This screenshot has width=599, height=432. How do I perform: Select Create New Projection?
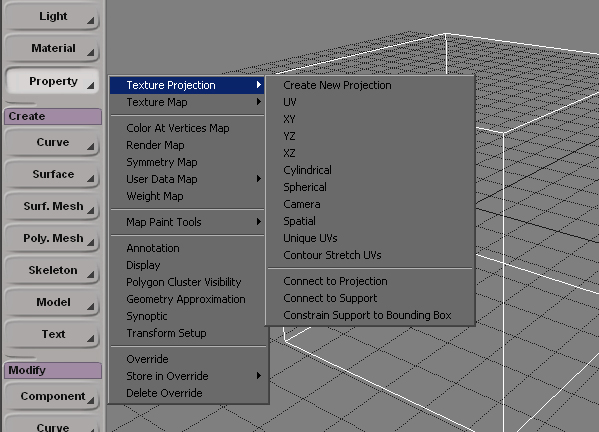(x=370, y=85)
